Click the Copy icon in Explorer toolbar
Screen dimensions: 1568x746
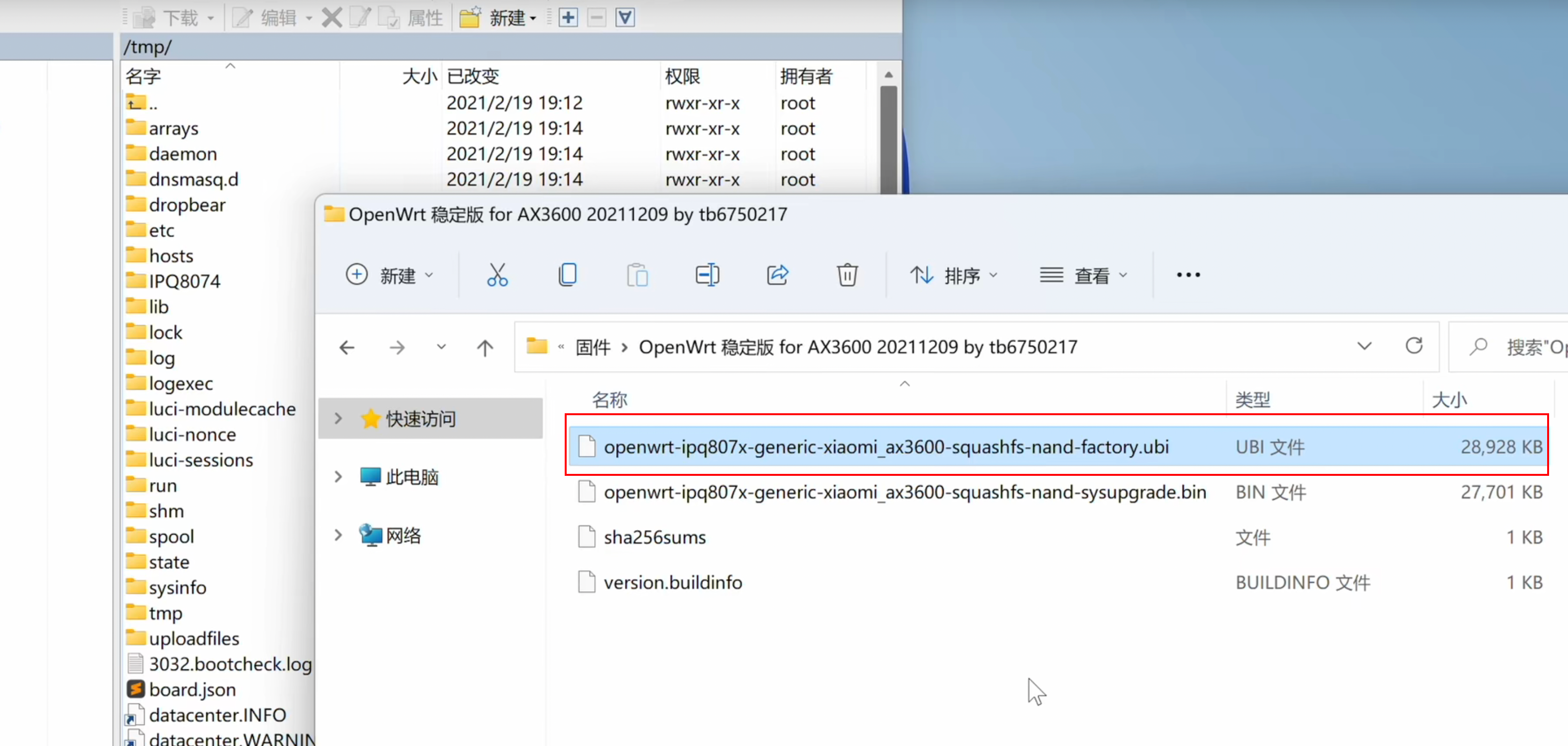click(x=567, y=275)
